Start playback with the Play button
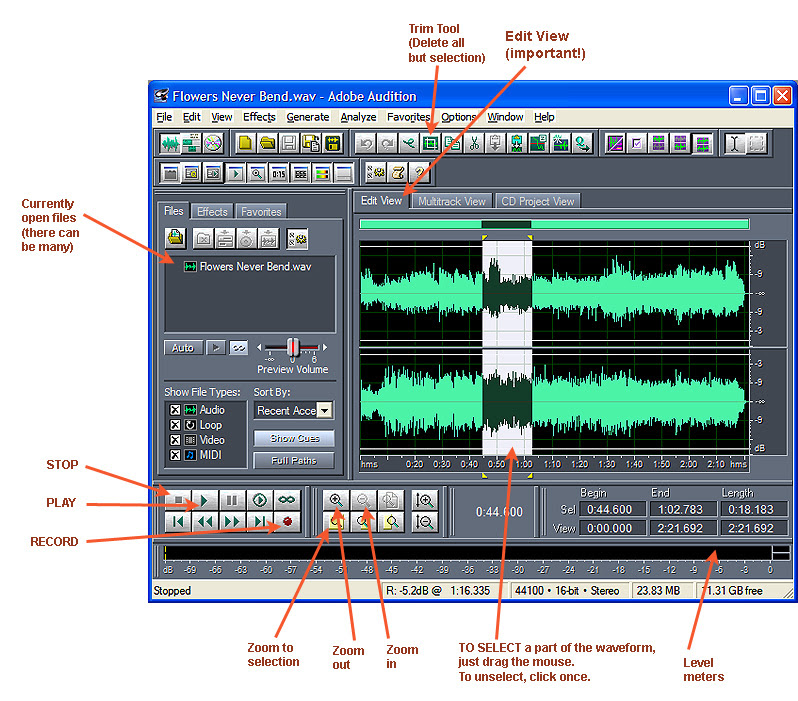This screenshot has width=798, height=701. [205, 500]
